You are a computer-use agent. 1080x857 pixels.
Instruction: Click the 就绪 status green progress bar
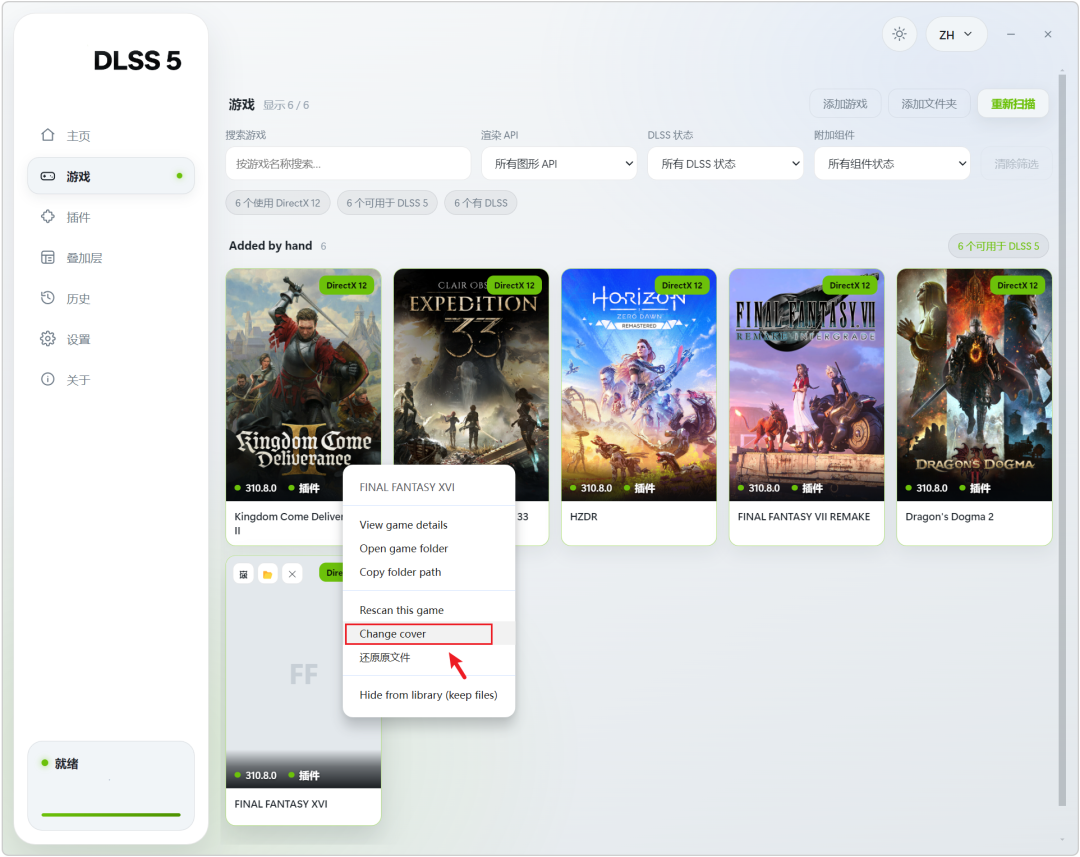(111, 815)
